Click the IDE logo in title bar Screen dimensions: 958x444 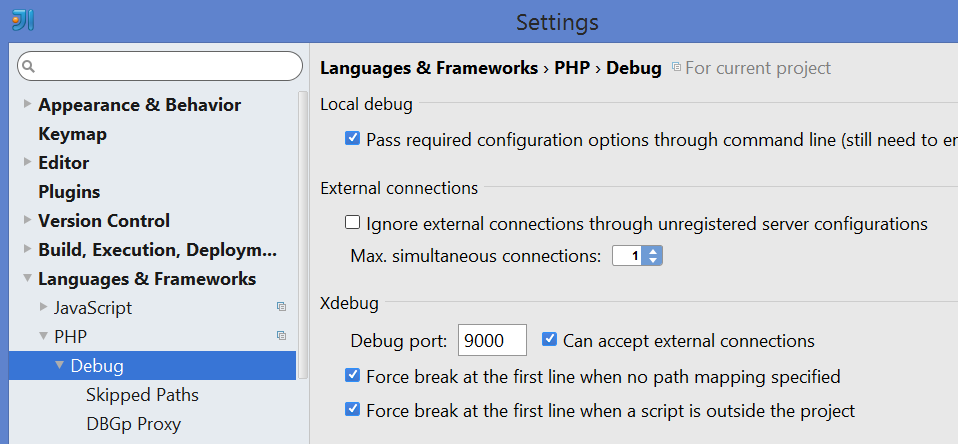[x=23, y=20]
